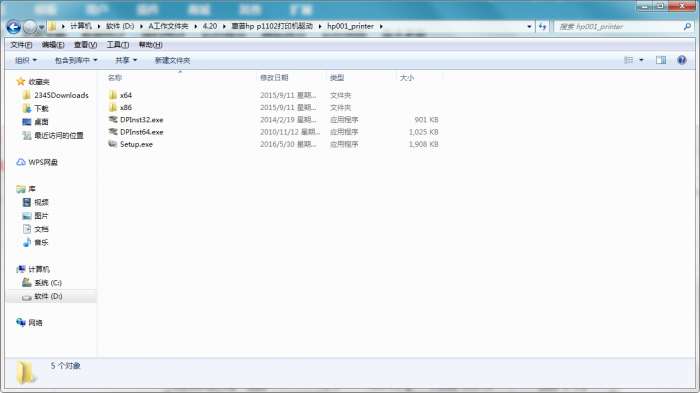Screen dimensions: 700x393
Task: Click the 新建文件夹 button
Action: [x=172, y=60]
